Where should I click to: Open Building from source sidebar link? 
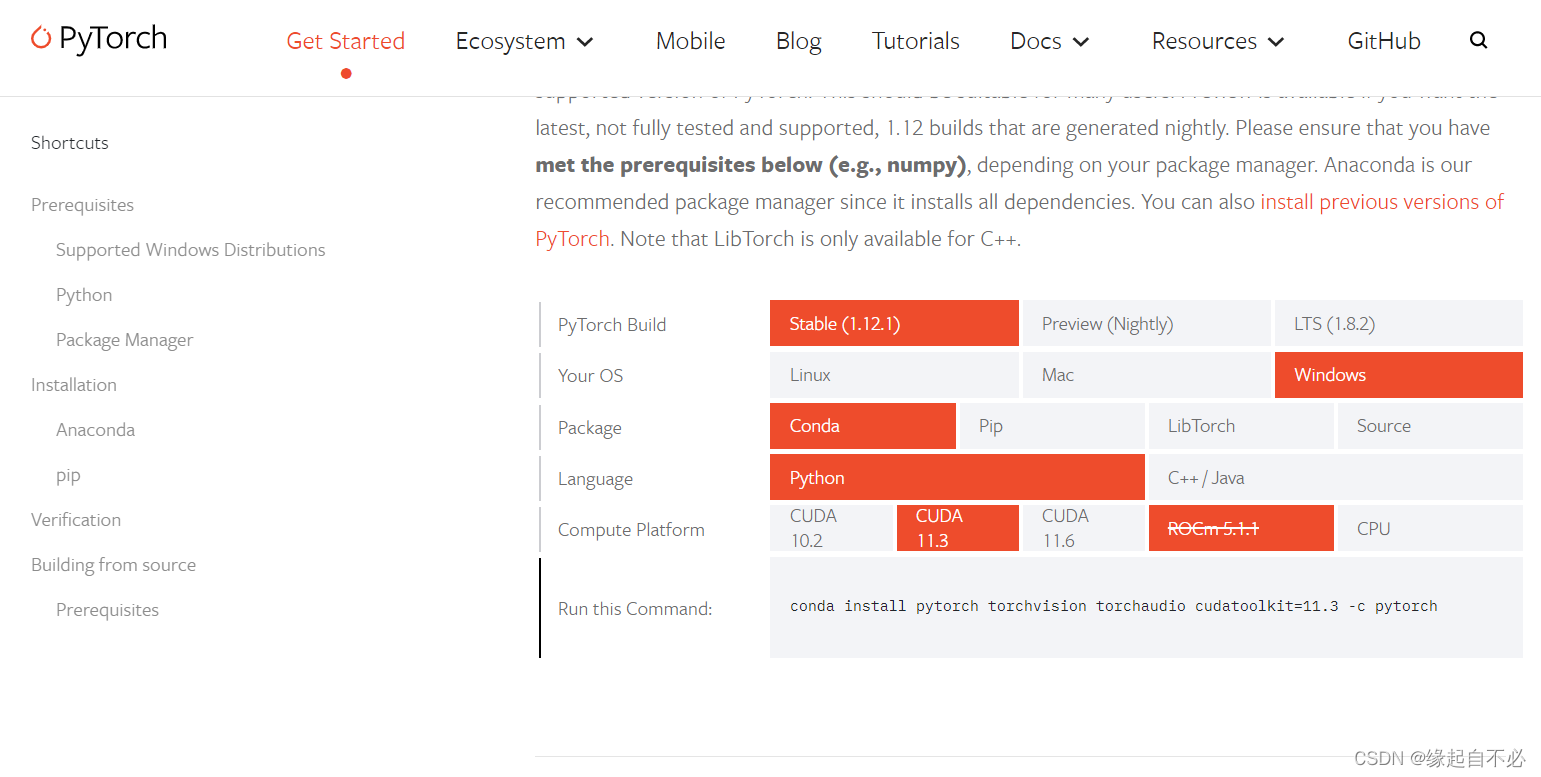[x=113, y=565]
